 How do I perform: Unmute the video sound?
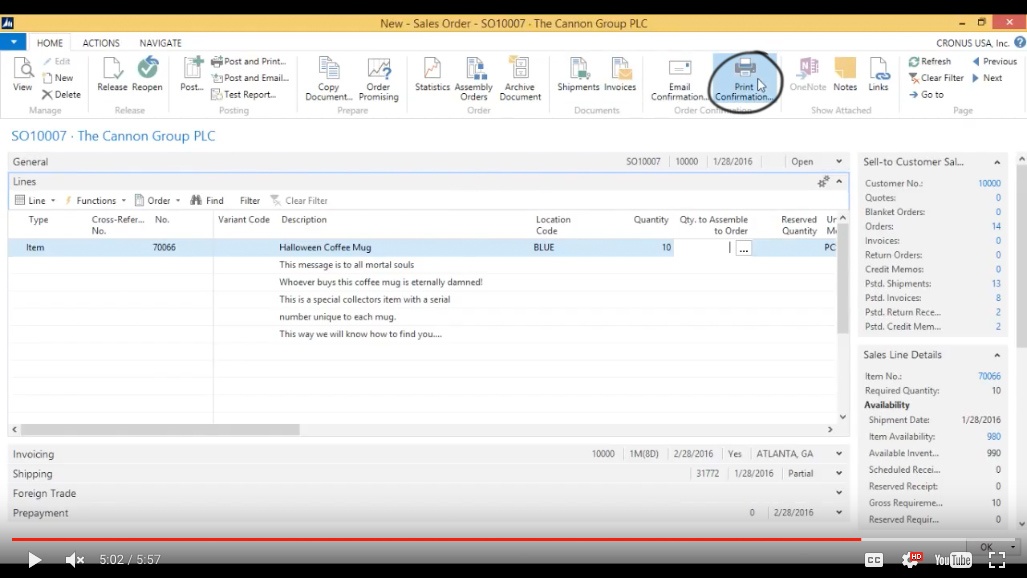(x=74, y=560)
